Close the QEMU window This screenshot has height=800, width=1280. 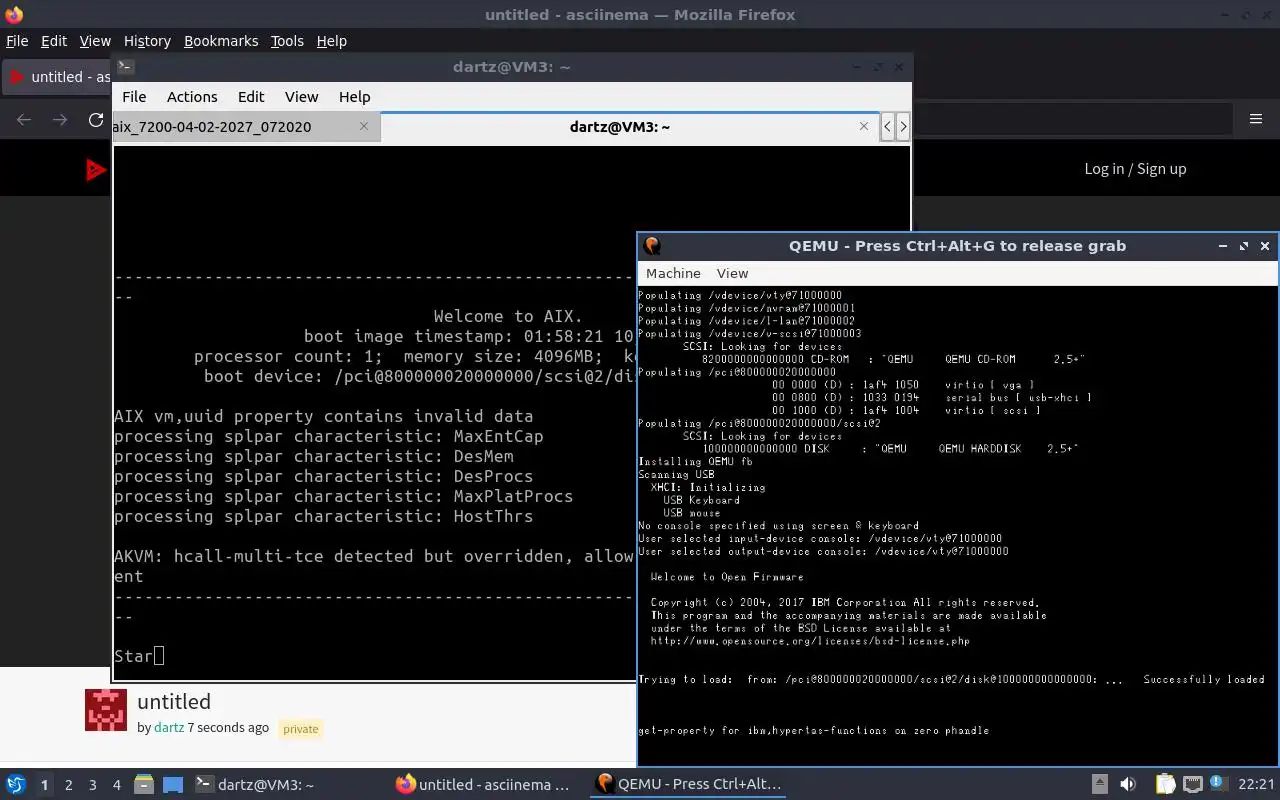(1265, 246)
